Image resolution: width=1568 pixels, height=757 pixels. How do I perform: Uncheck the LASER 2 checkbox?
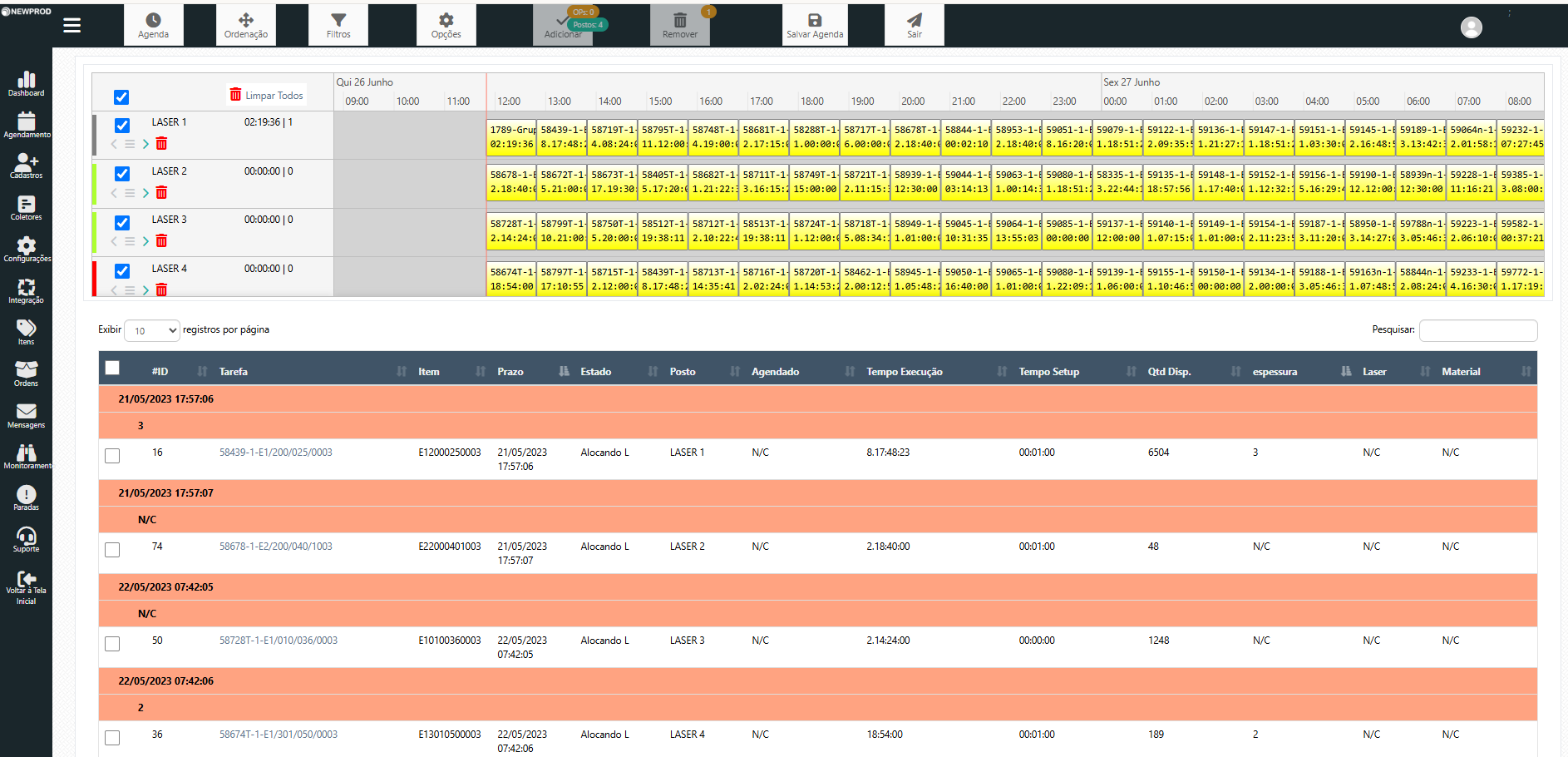[122, 174]
